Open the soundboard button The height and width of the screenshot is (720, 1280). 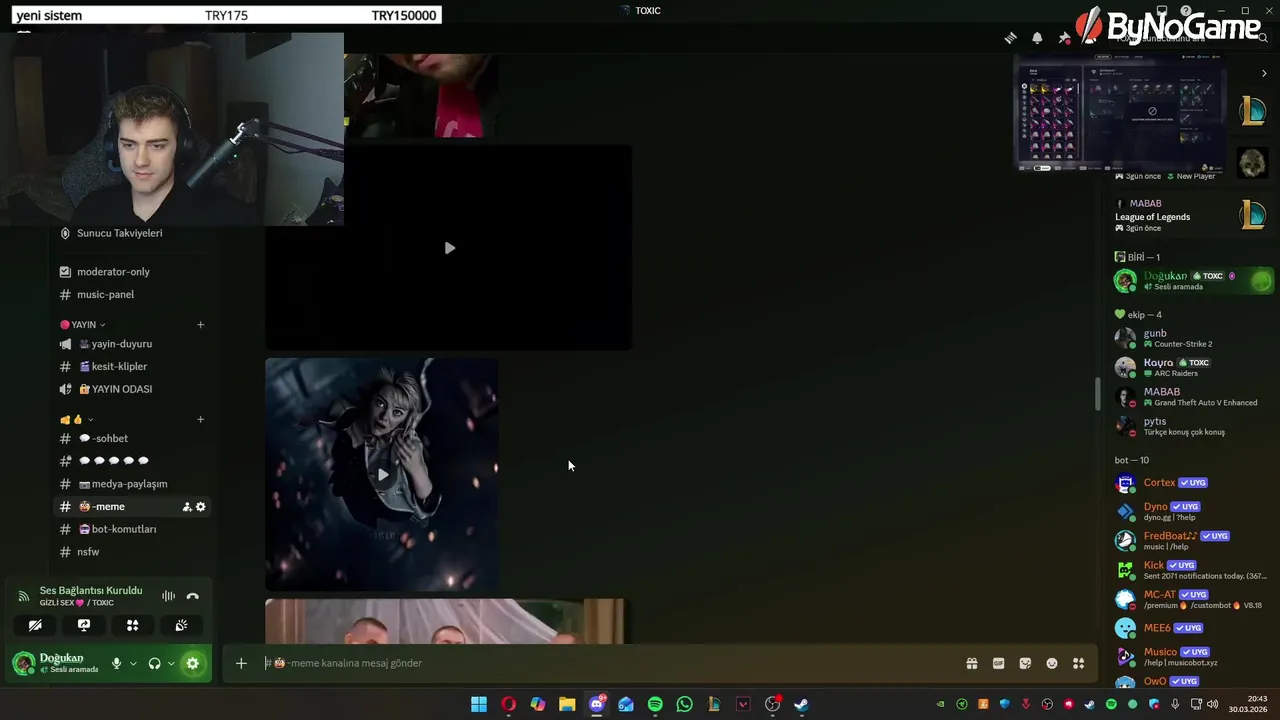pos(181,625)
